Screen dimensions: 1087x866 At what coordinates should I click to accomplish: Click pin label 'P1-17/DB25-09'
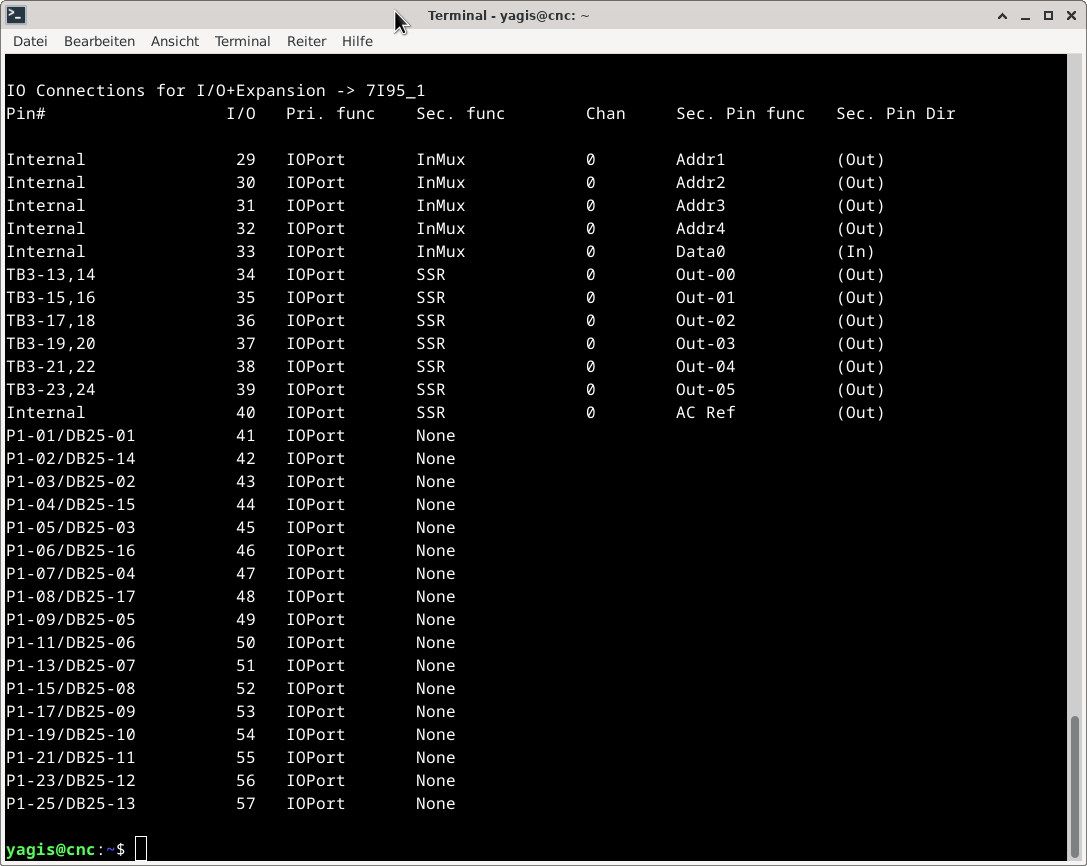pos(71,711)
